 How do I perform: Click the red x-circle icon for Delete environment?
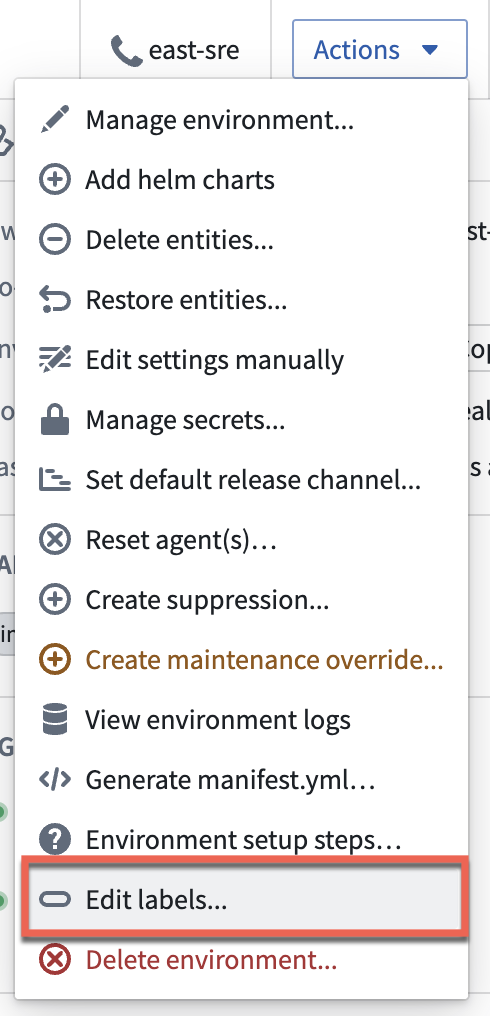click(55, 960)
